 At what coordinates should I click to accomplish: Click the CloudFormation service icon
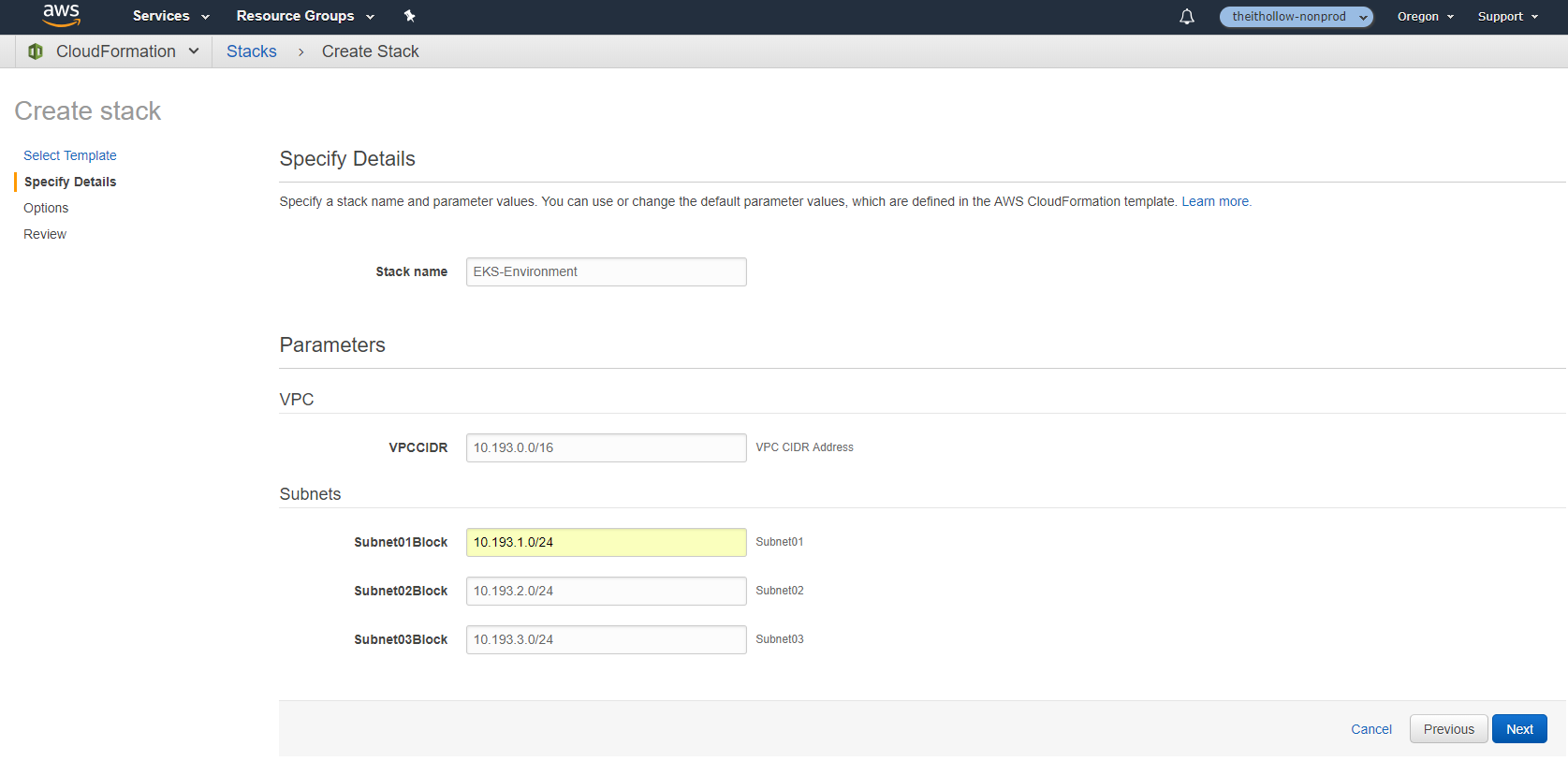pos(36,51)
